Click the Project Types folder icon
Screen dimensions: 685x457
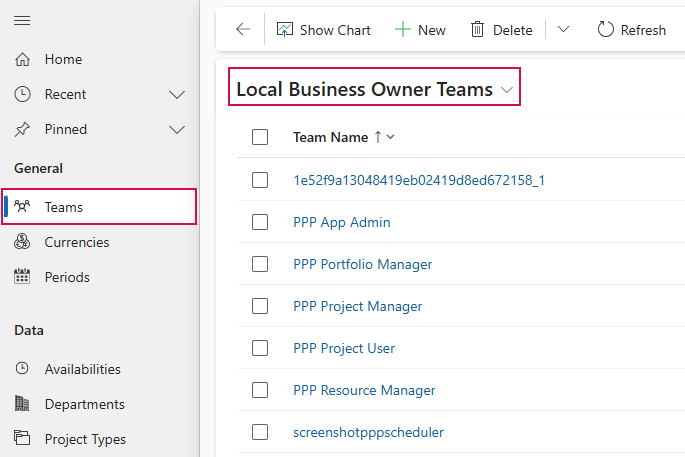(22, 438)
